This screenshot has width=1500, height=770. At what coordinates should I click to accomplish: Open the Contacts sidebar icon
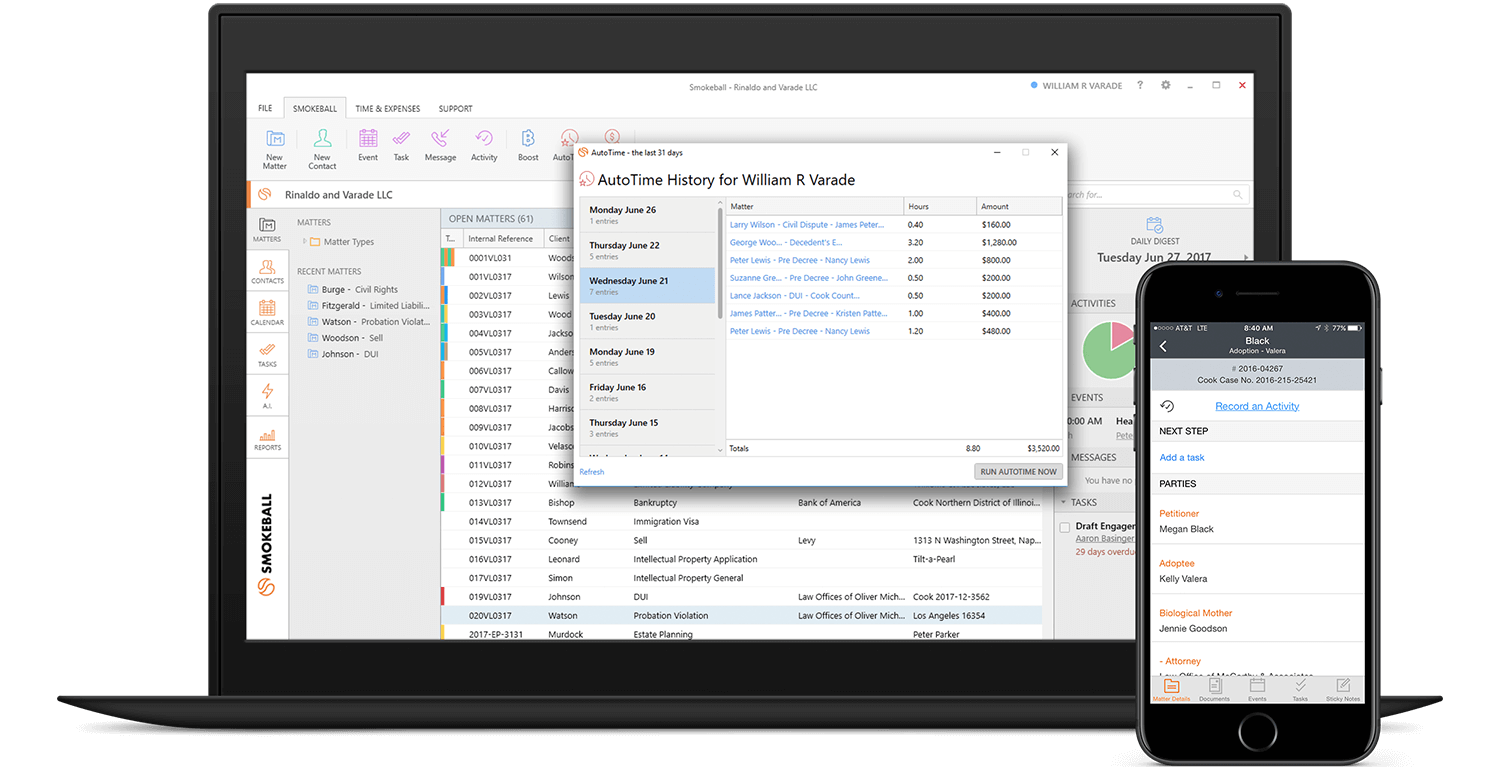[267, 272]
